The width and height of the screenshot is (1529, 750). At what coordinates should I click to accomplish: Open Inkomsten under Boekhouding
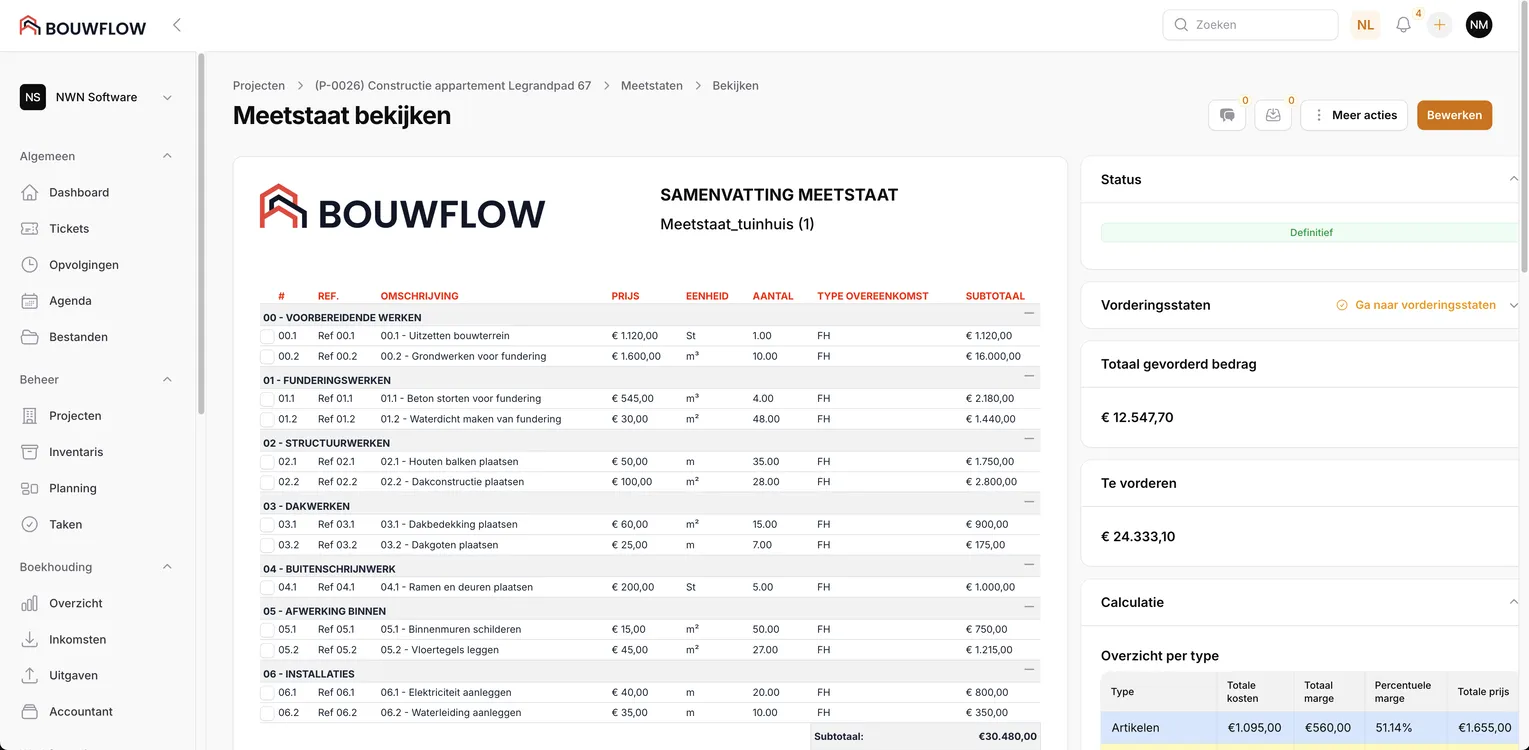77,639
